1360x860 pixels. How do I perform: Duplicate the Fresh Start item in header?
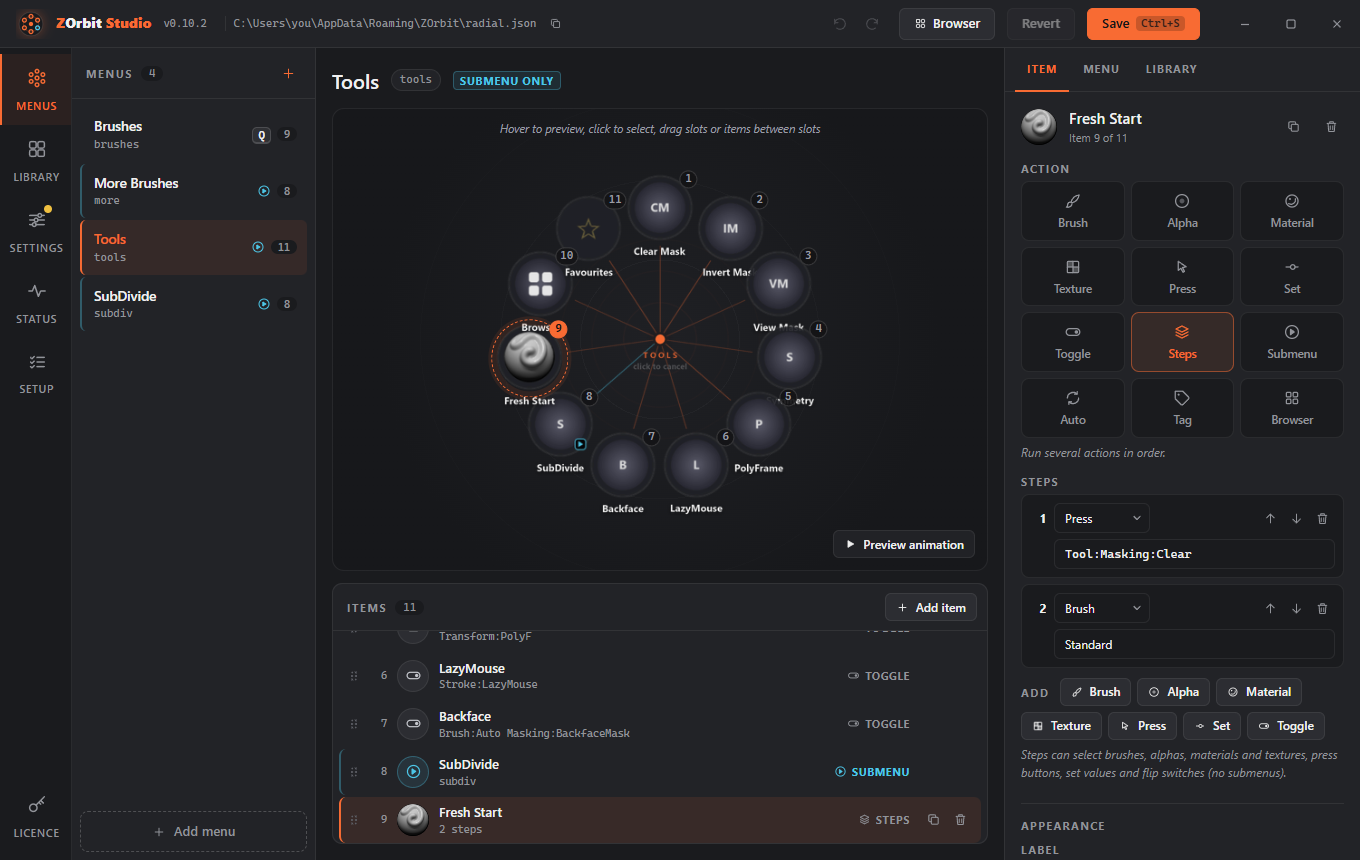click(x=1293, y=126)
